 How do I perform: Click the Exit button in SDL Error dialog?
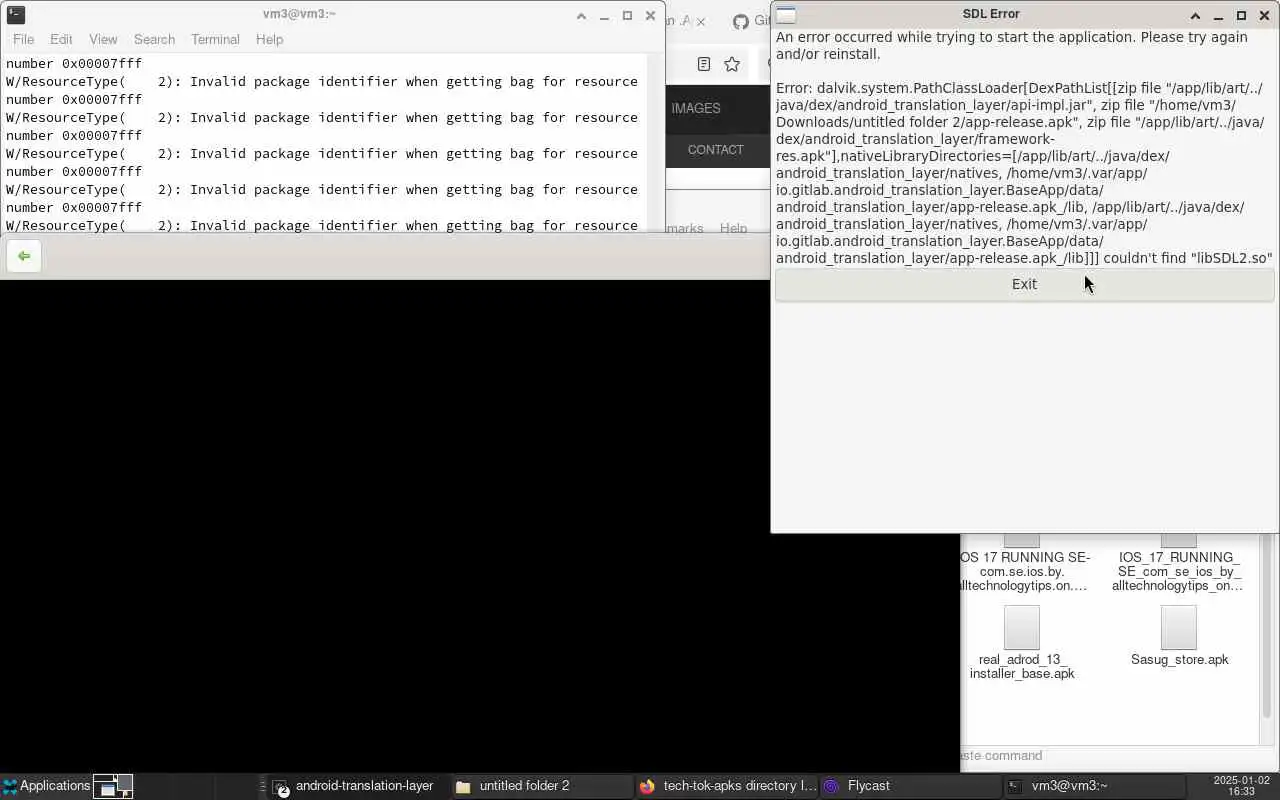1024,284
